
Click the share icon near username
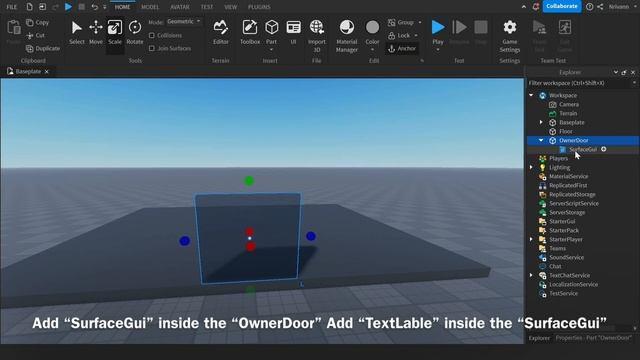click(600, 7)
